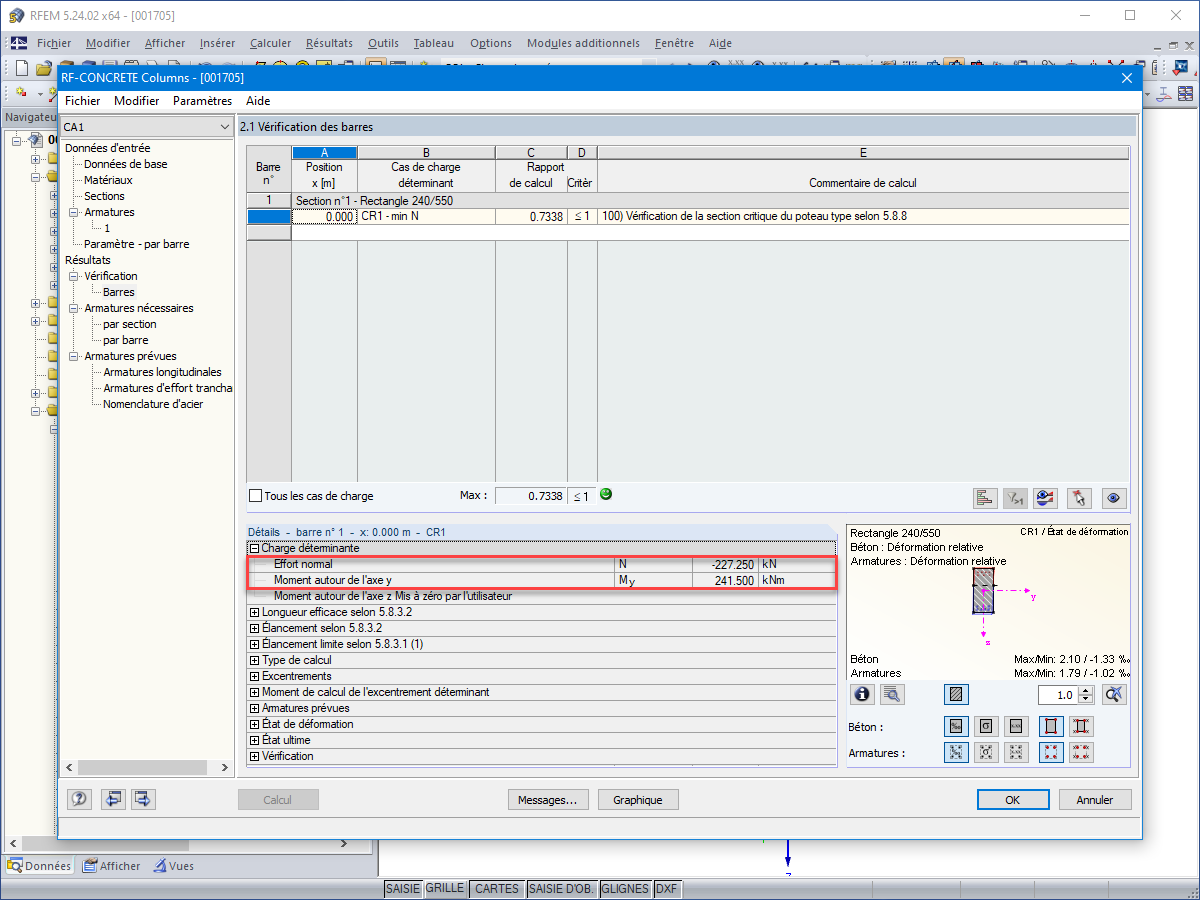Expand Type de calcul row
The image size is (1200, 900).
[x=255, y=660]
